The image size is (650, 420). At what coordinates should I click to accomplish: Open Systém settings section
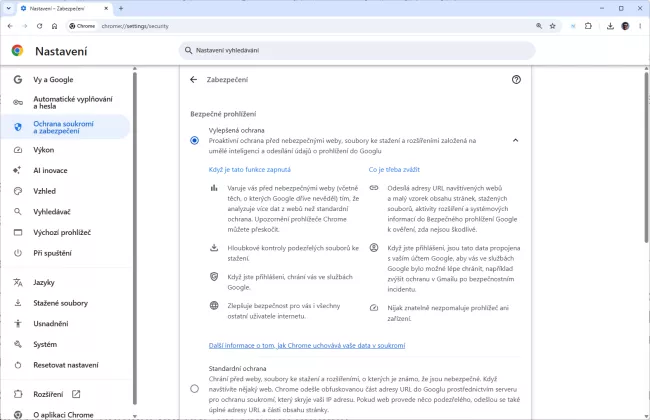tap(65, 344)
